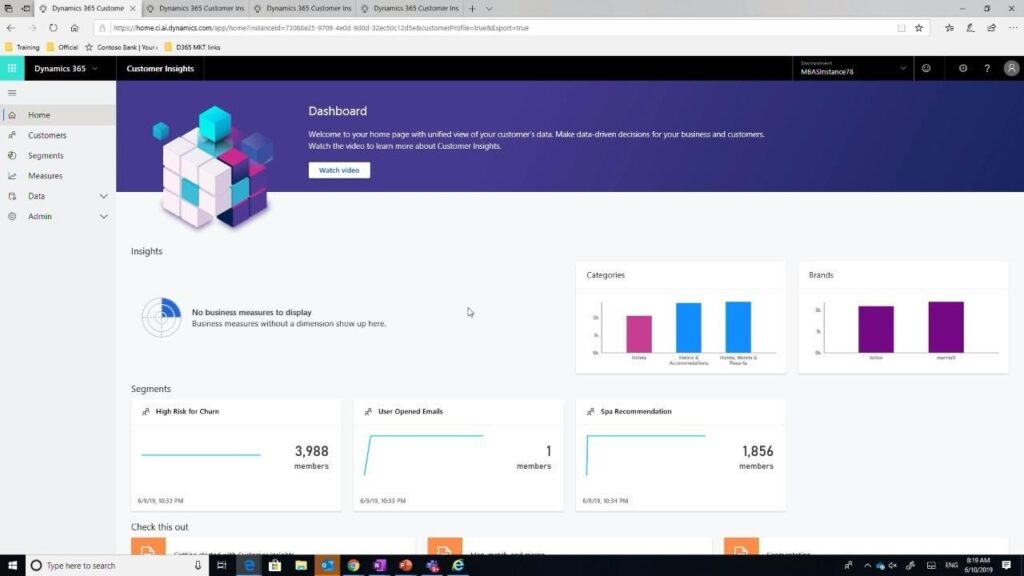Open the Dynamics 365 app switcher dropdown

65,68
